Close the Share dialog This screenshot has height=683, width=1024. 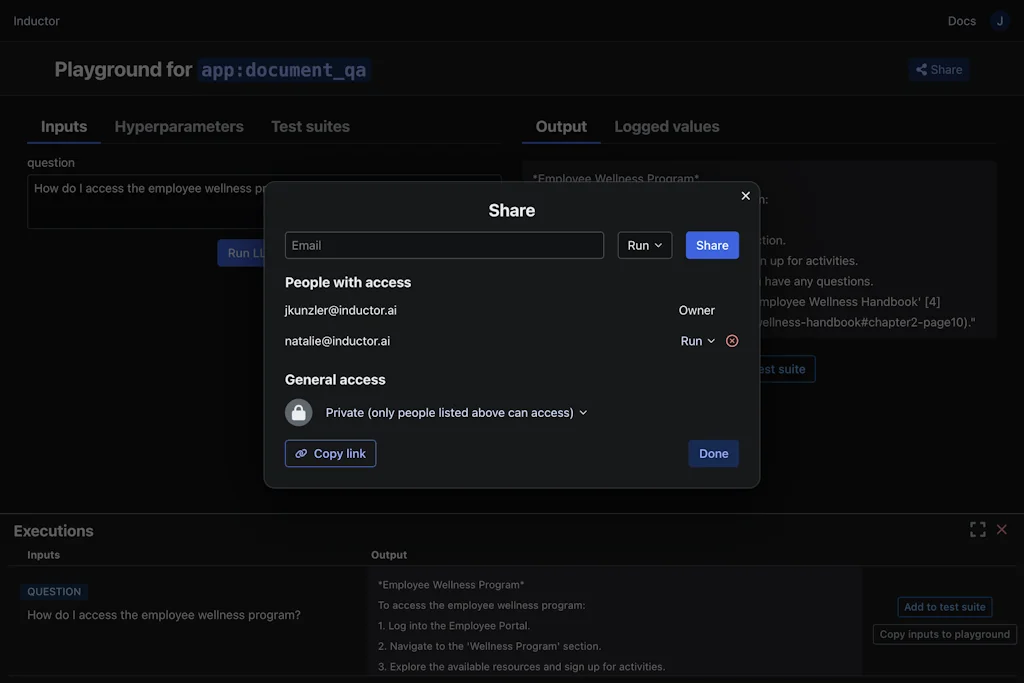[x=745, y=196]
